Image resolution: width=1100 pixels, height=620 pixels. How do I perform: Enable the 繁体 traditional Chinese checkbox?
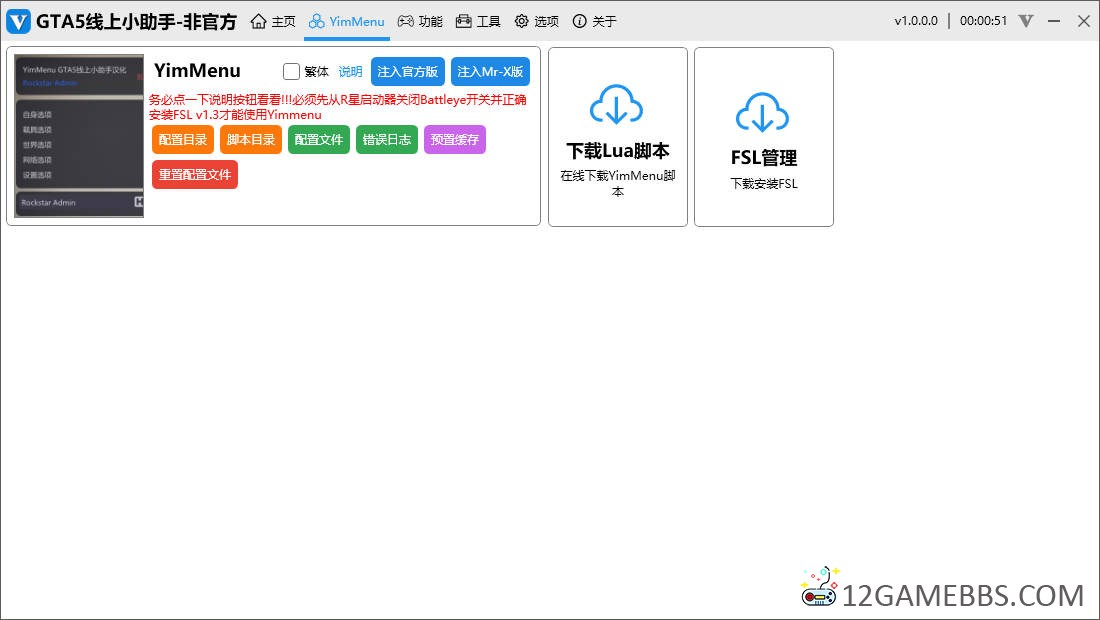tap(291, 72)
